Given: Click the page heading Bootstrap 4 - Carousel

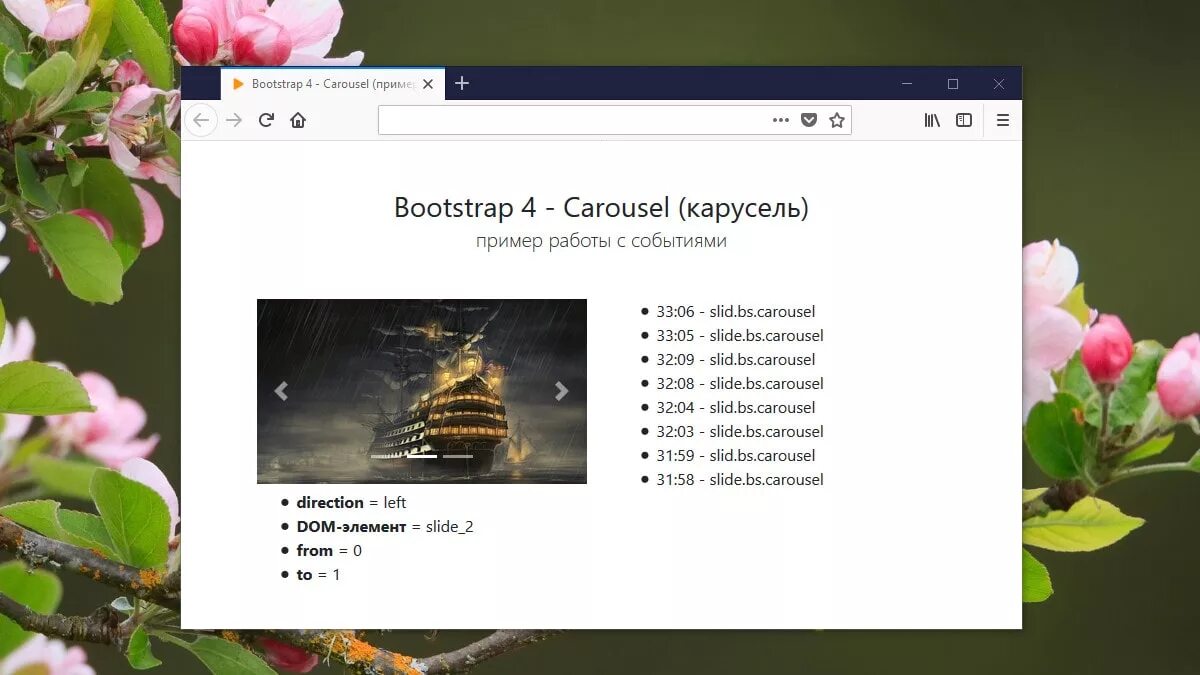Looking at the screenshot, I should click(x=601, y=208).
